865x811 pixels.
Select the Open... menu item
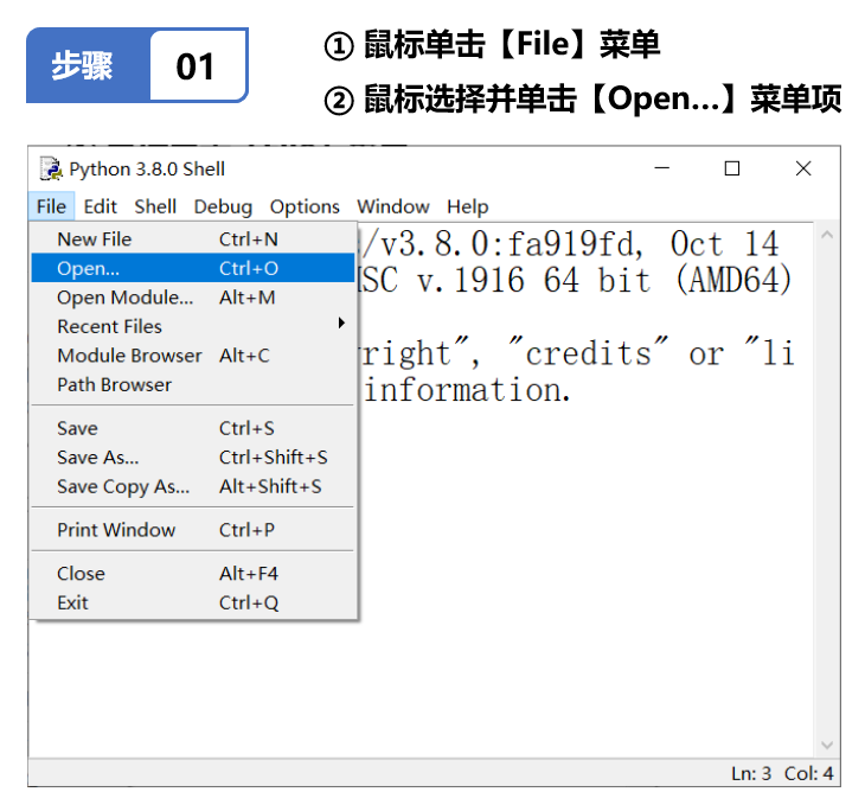click(x=193, y=268)
